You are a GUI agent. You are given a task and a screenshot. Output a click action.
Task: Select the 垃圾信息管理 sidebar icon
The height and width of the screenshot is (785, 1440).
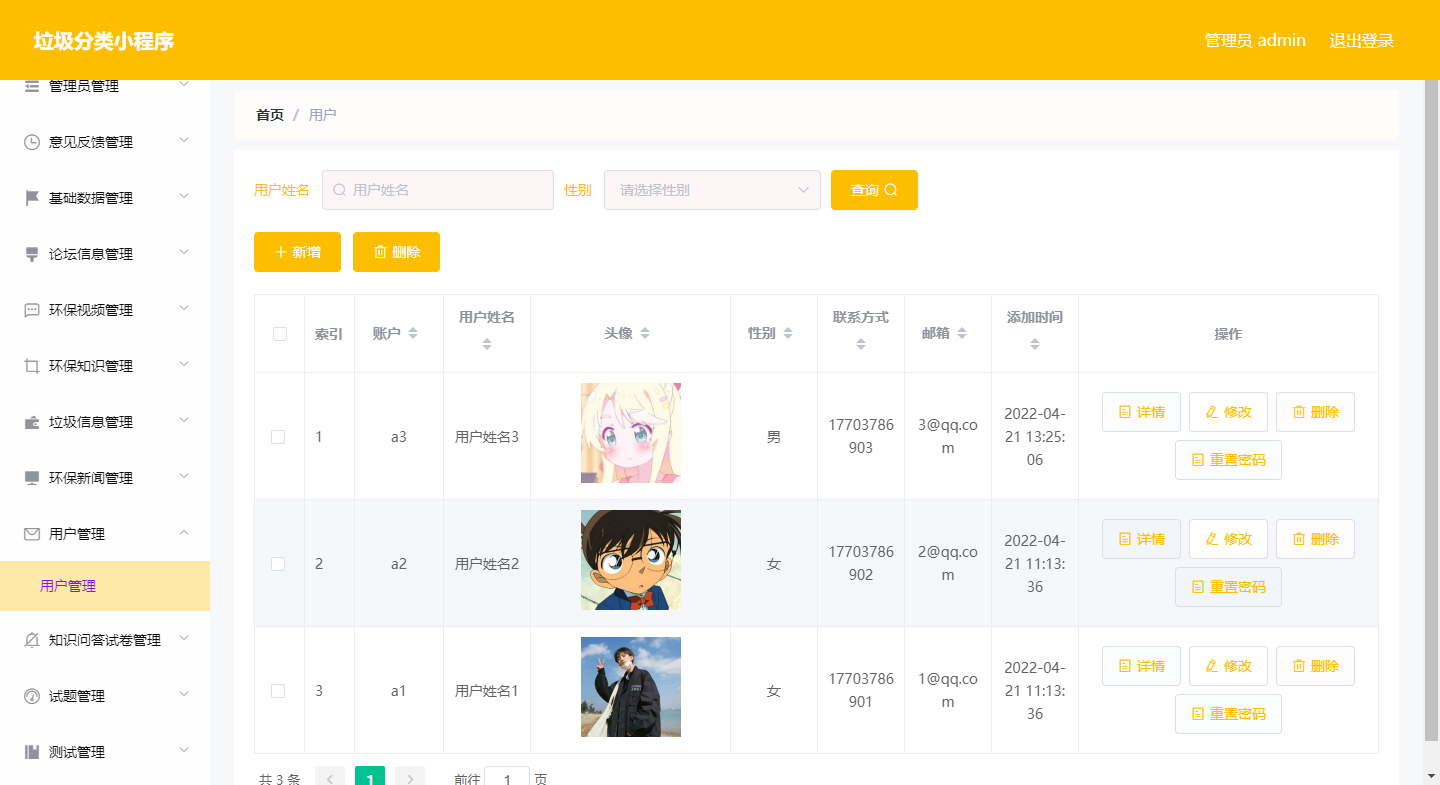pyautogui.click(x=31, y=421)
